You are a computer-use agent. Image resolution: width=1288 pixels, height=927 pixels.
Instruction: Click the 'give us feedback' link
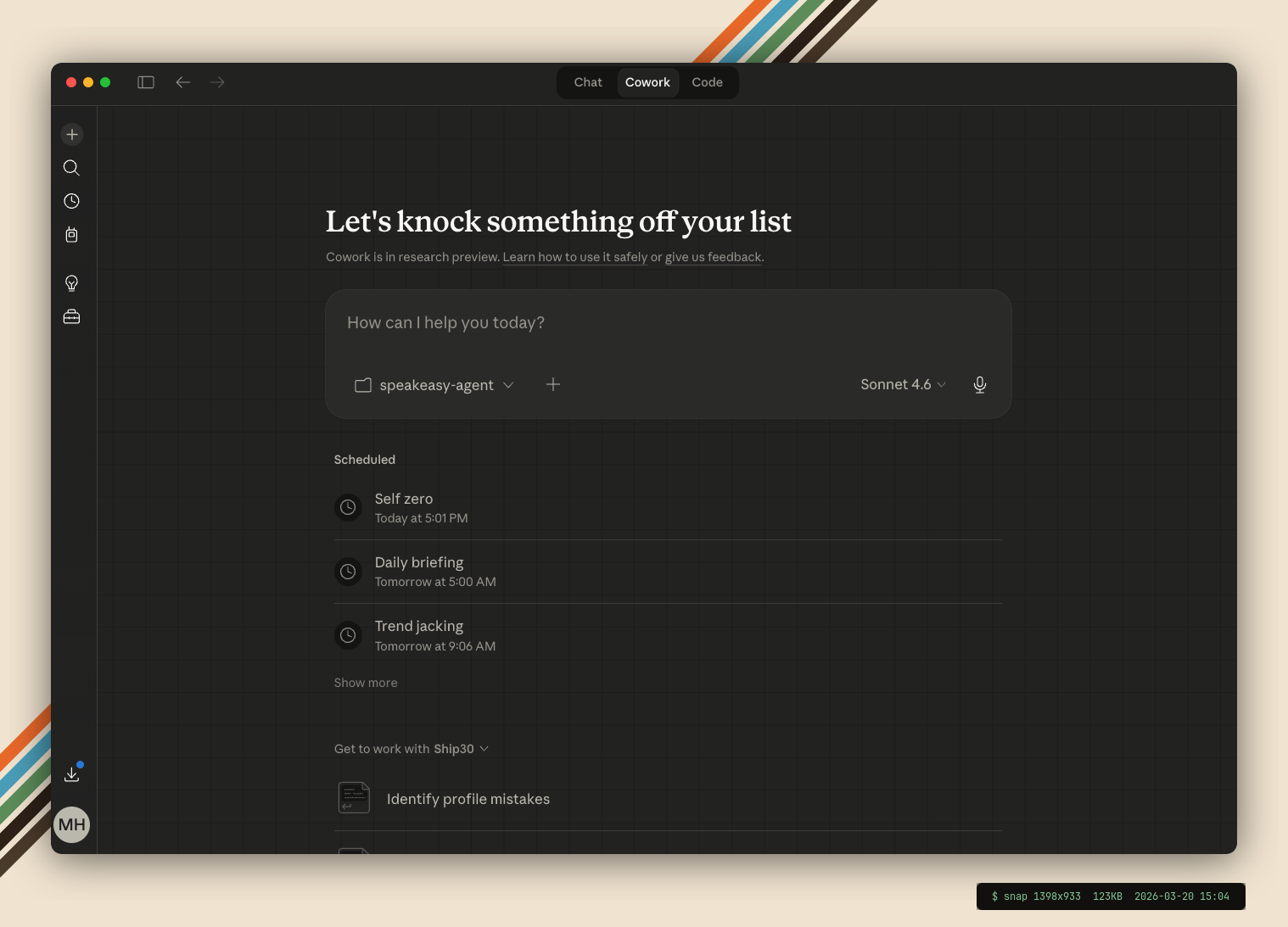713,257
